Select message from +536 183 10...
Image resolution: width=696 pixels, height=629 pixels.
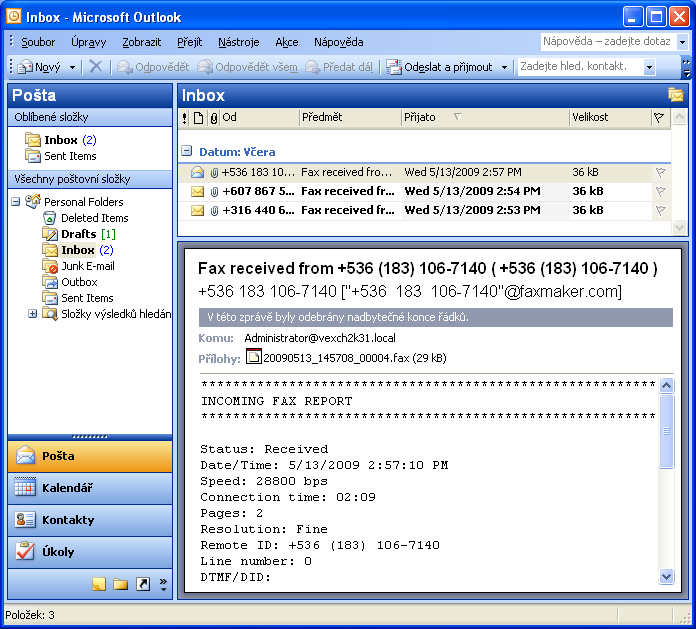[x=424, y=172]
